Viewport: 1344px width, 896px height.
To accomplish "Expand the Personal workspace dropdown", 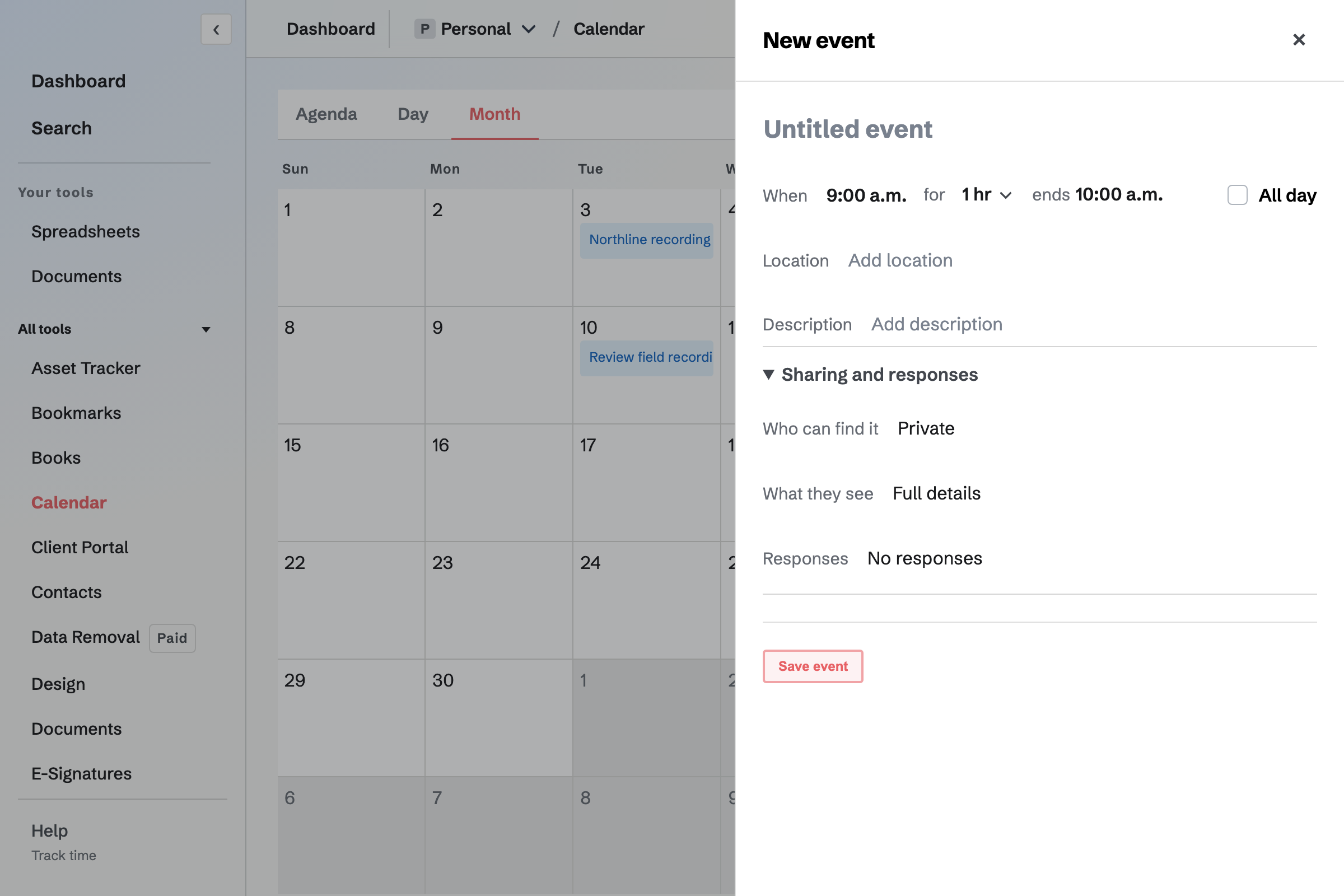I will tap(529, 29).
